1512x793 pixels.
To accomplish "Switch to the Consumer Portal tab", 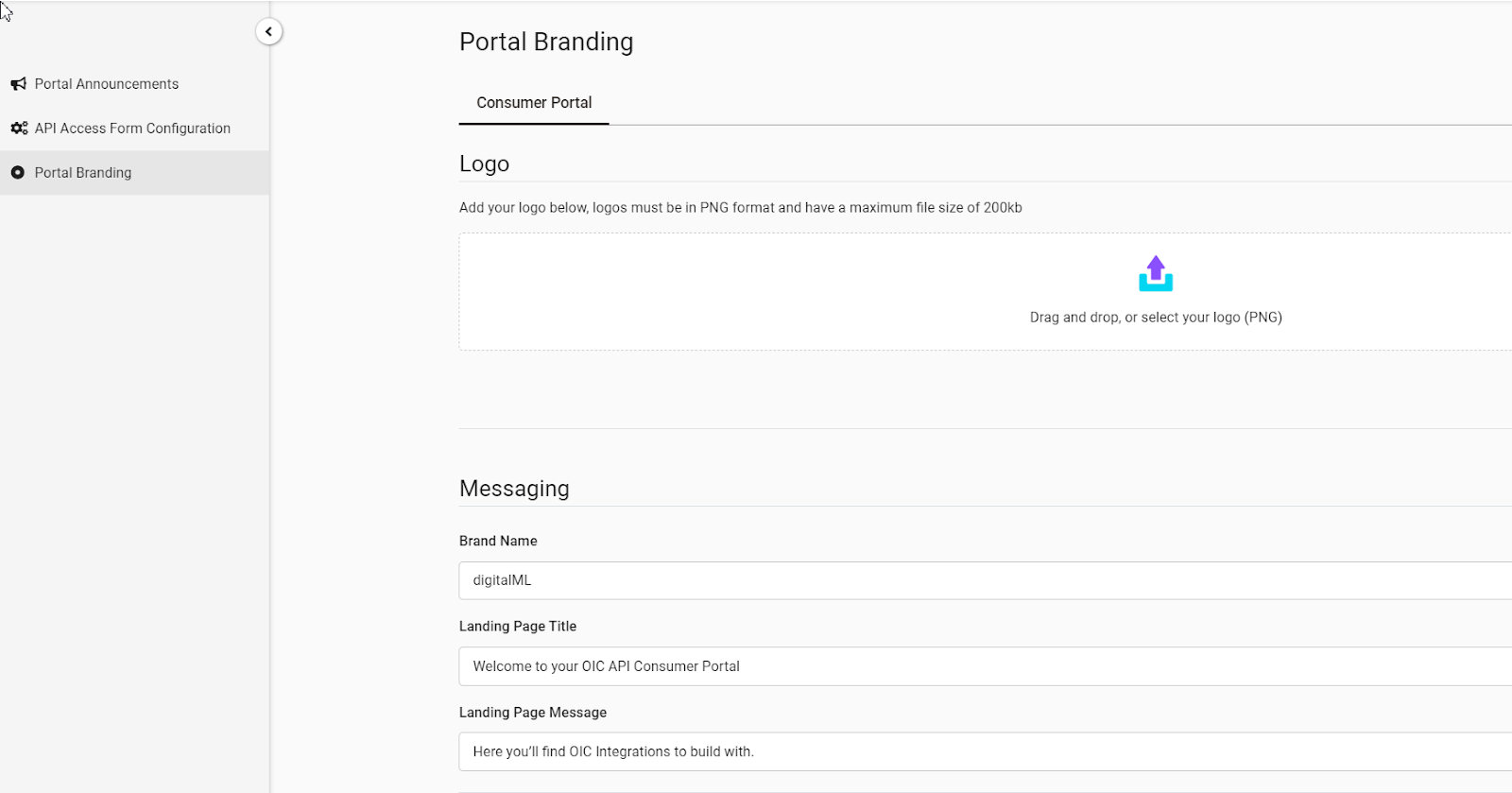I will click(534, 103).
